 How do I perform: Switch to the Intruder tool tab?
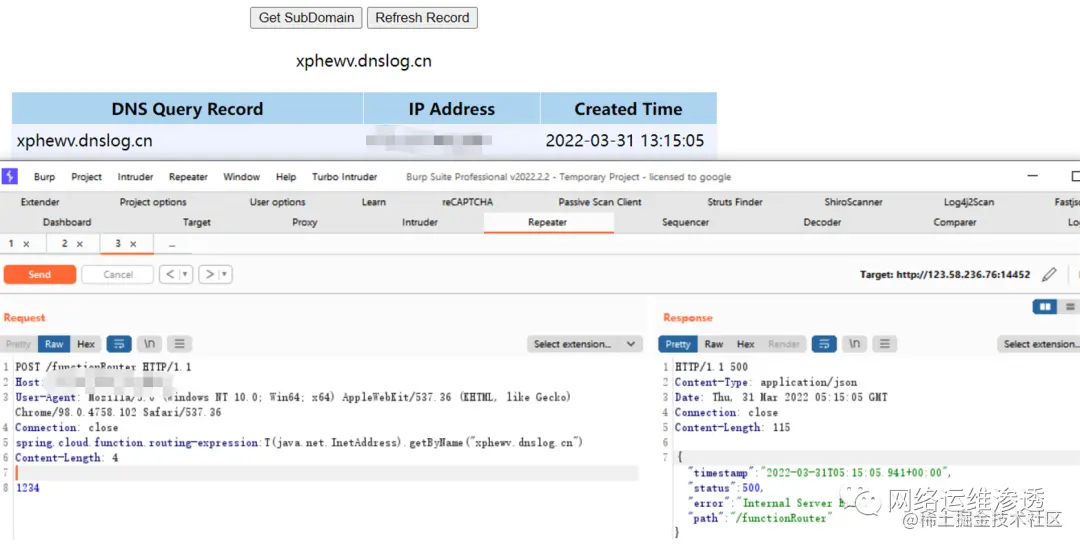[419, 222]
